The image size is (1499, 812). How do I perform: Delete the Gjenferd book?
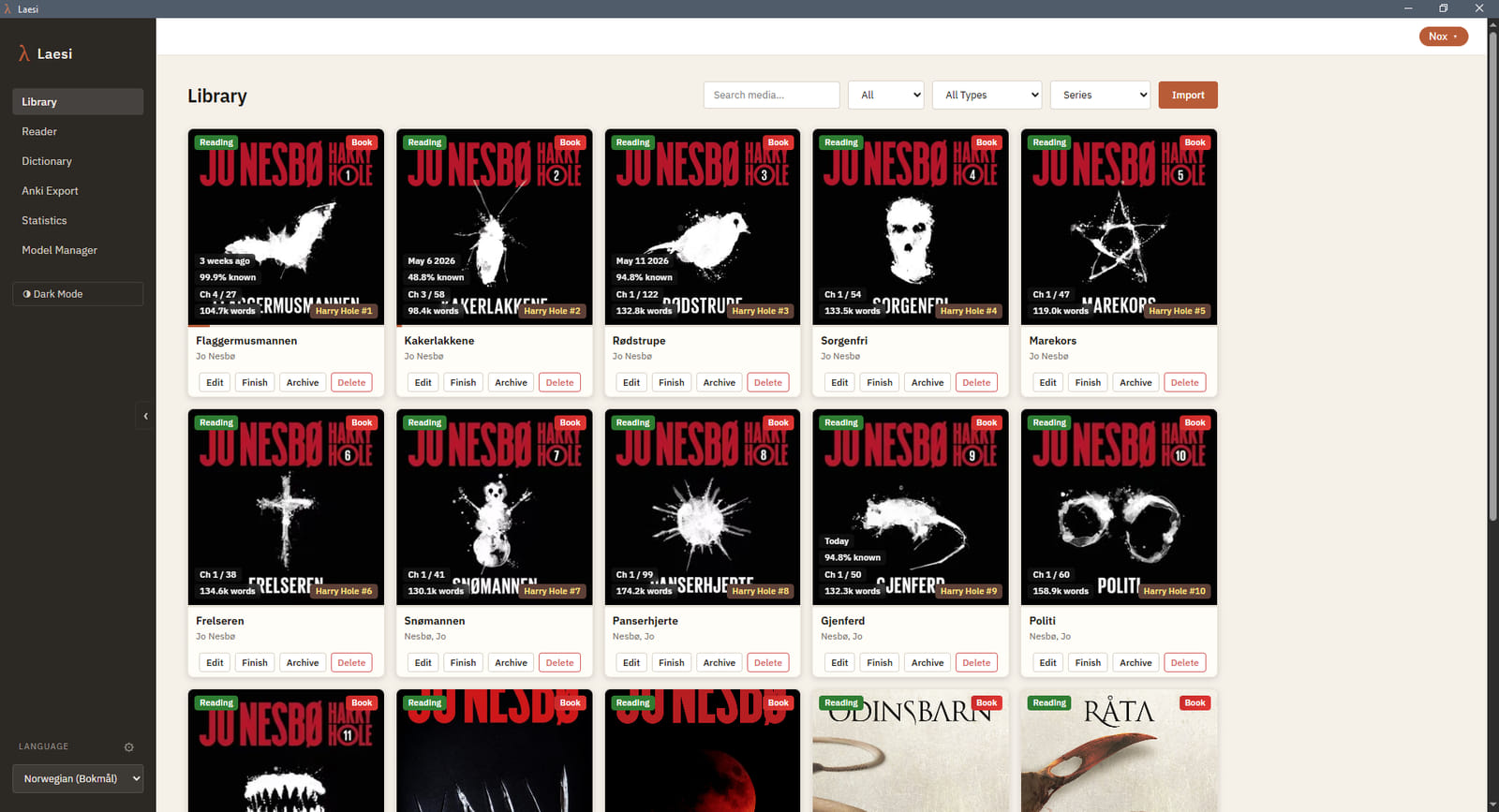(976, 662)
